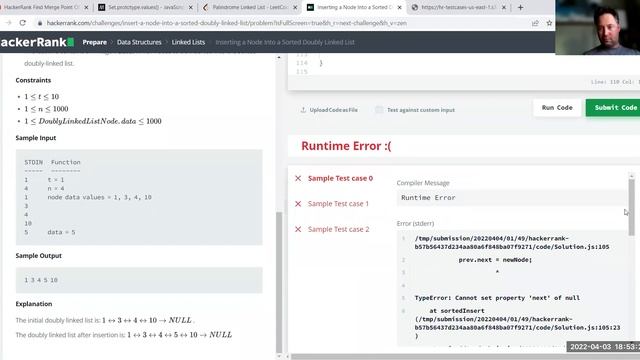
Task: Click the webcam video overlay
Action: click(x=598, y=27)
